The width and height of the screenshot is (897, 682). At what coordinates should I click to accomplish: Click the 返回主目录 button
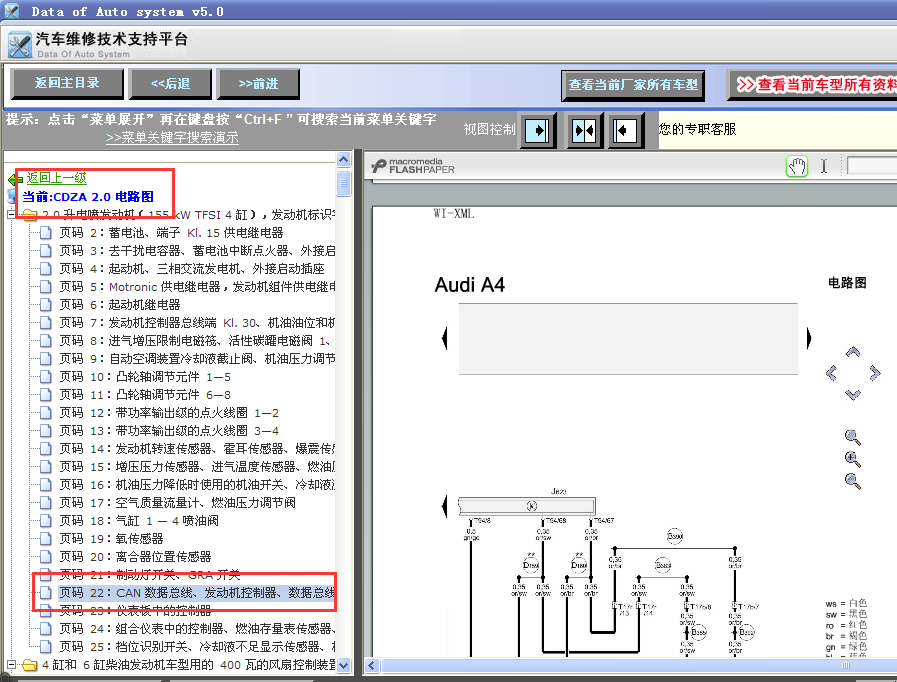click(x=67, y=84)
